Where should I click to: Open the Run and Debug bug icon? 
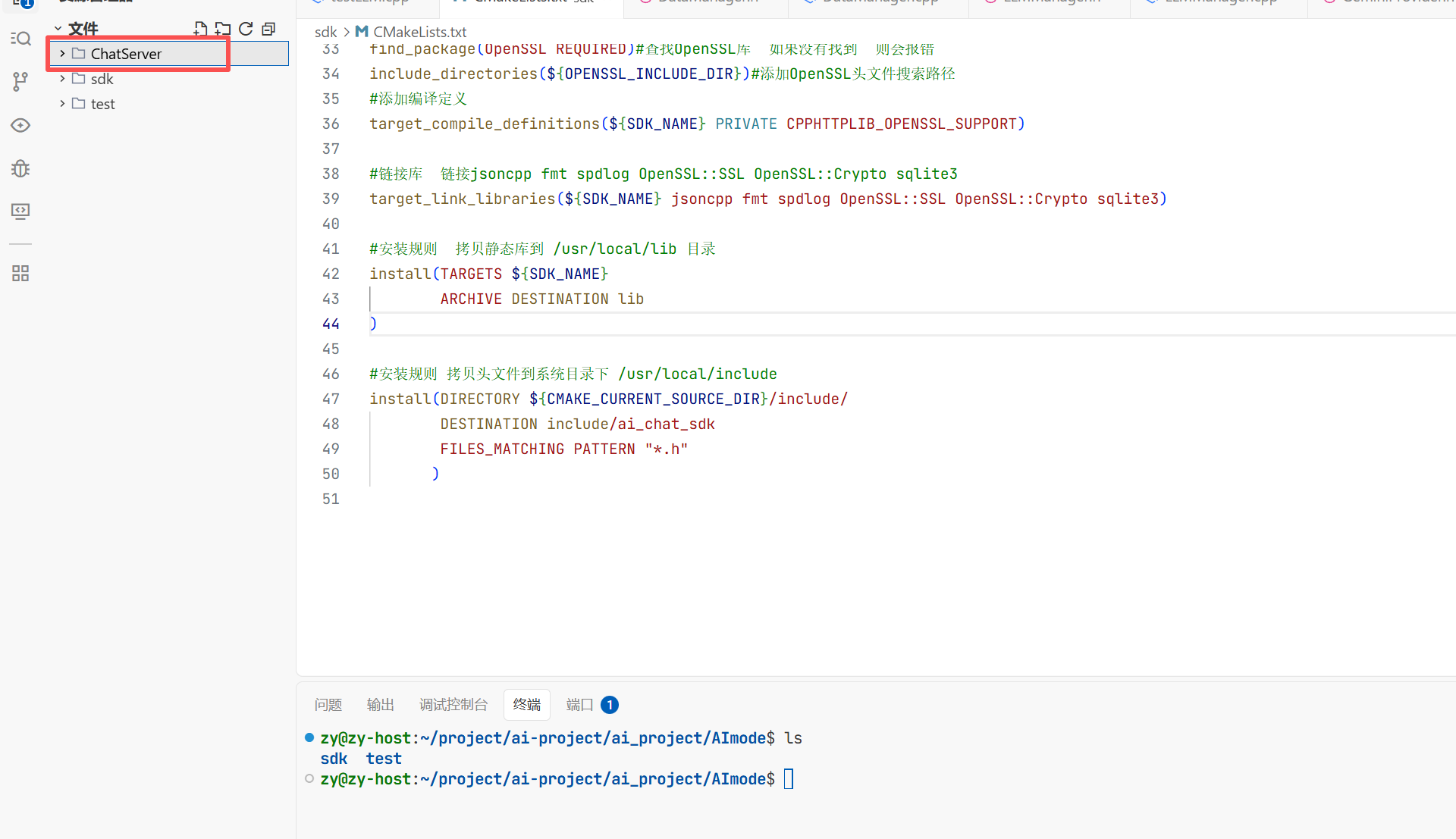click(x=20, y=168)
